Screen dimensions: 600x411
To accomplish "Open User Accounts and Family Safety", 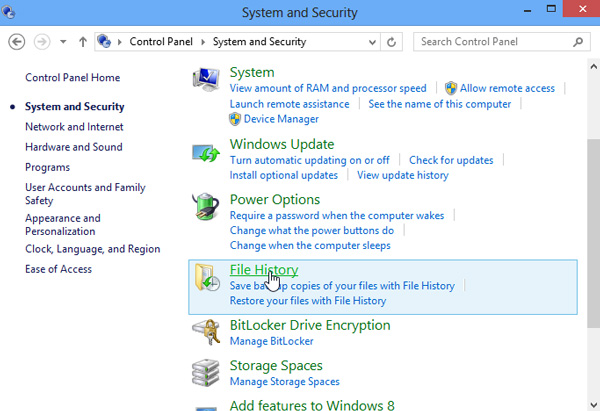I will click(x=85, y=194).
